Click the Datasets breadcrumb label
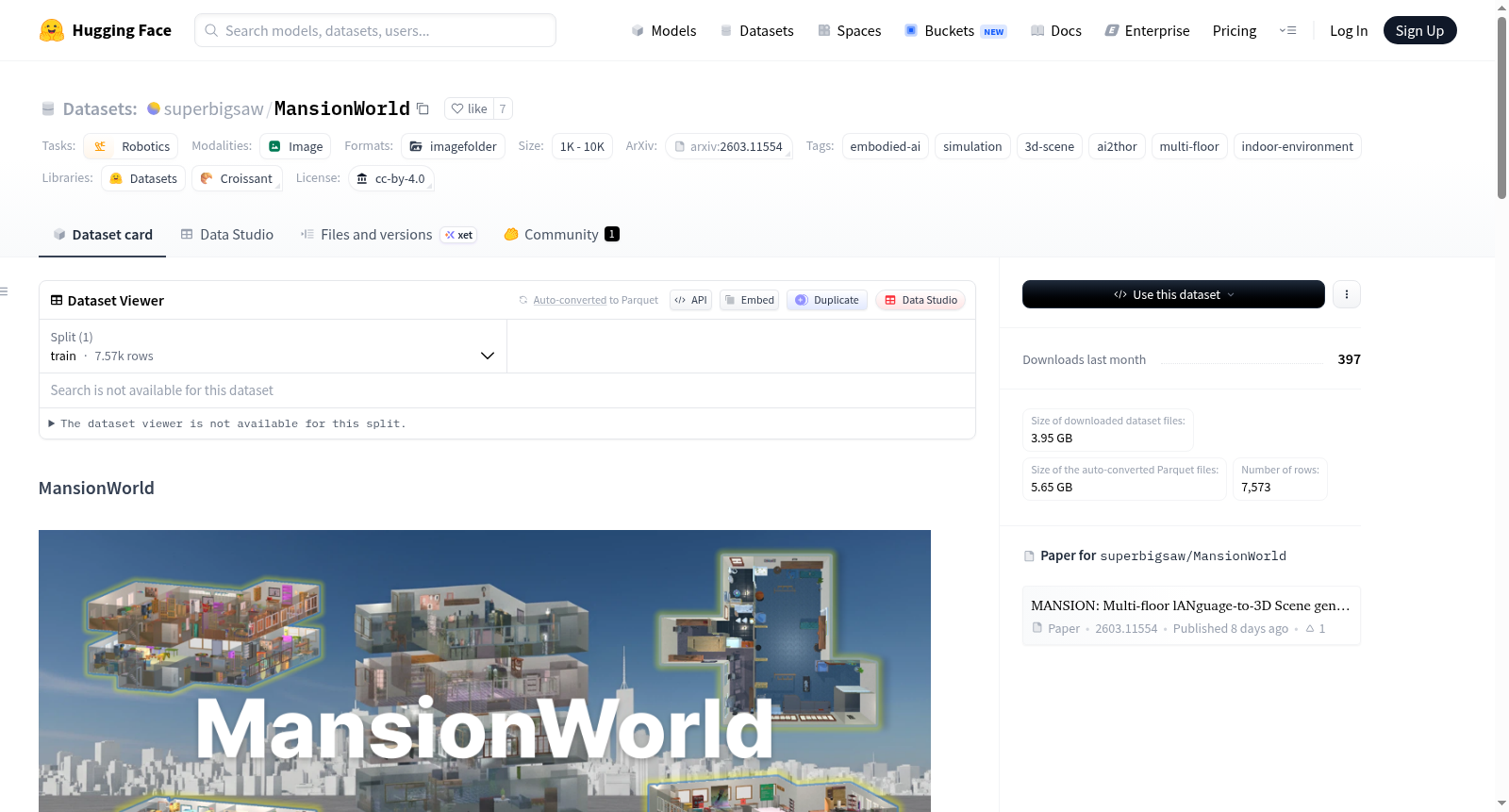This screenshot has height=812, width=1509. tap(100, 109)
